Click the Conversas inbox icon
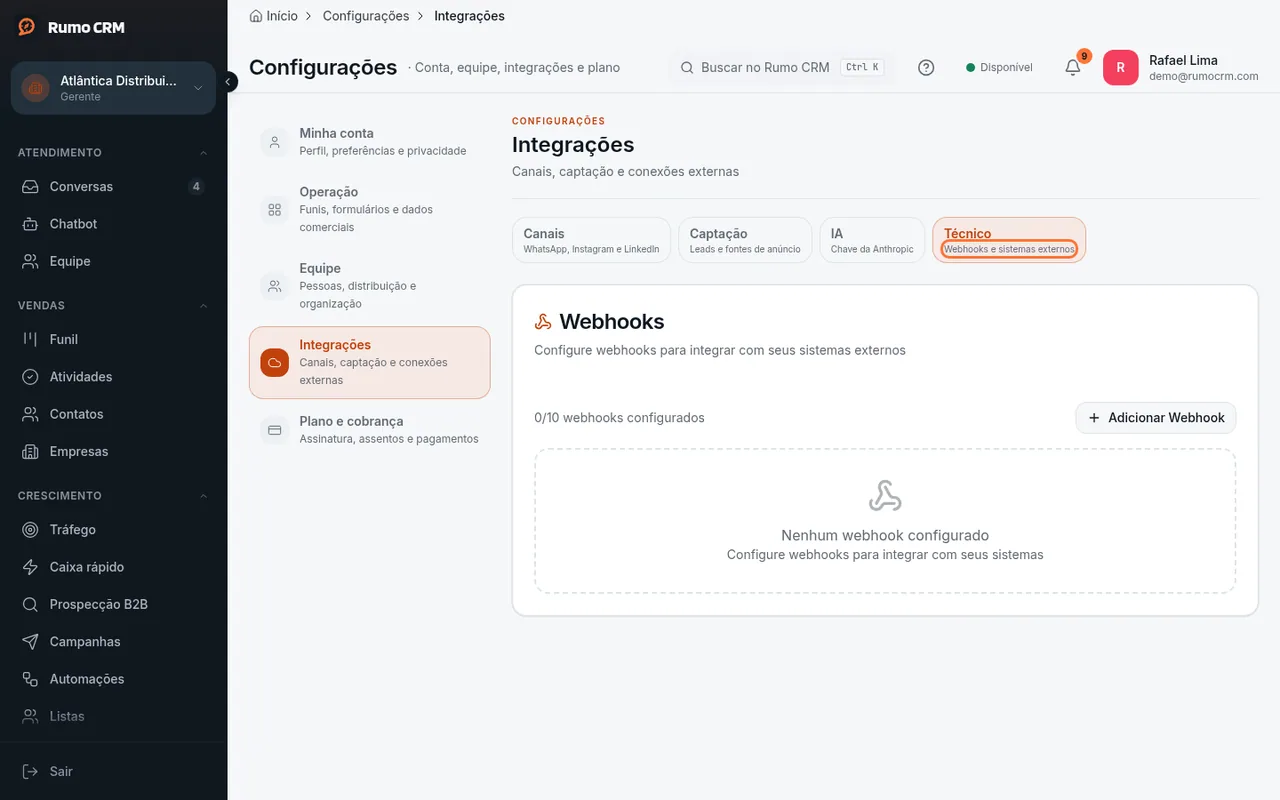Image resolution: width=1280 pixels, height=800 pixels. [x=31, y=187]
